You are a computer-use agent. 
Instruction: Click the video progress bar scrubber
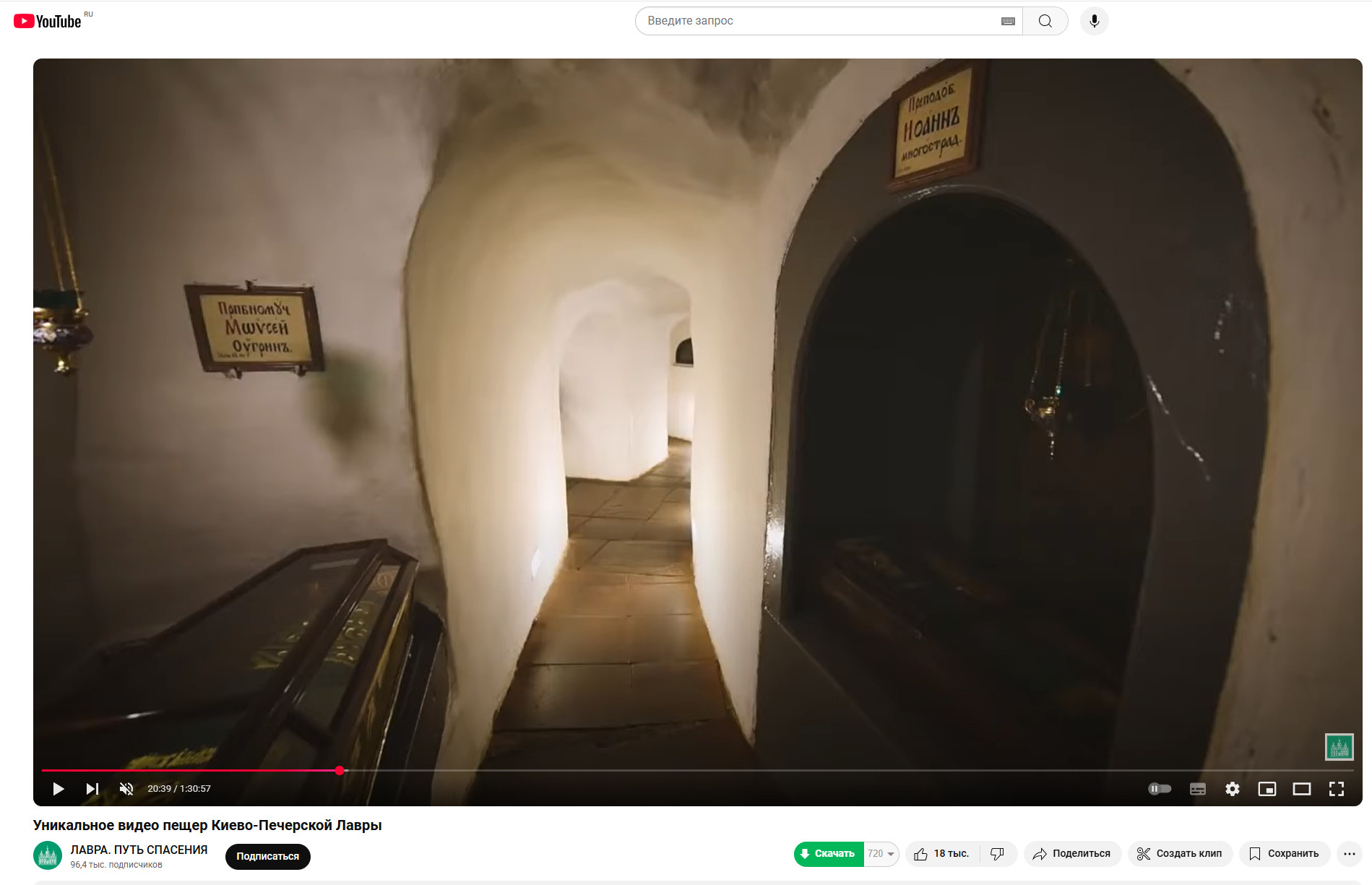[340, 771]
